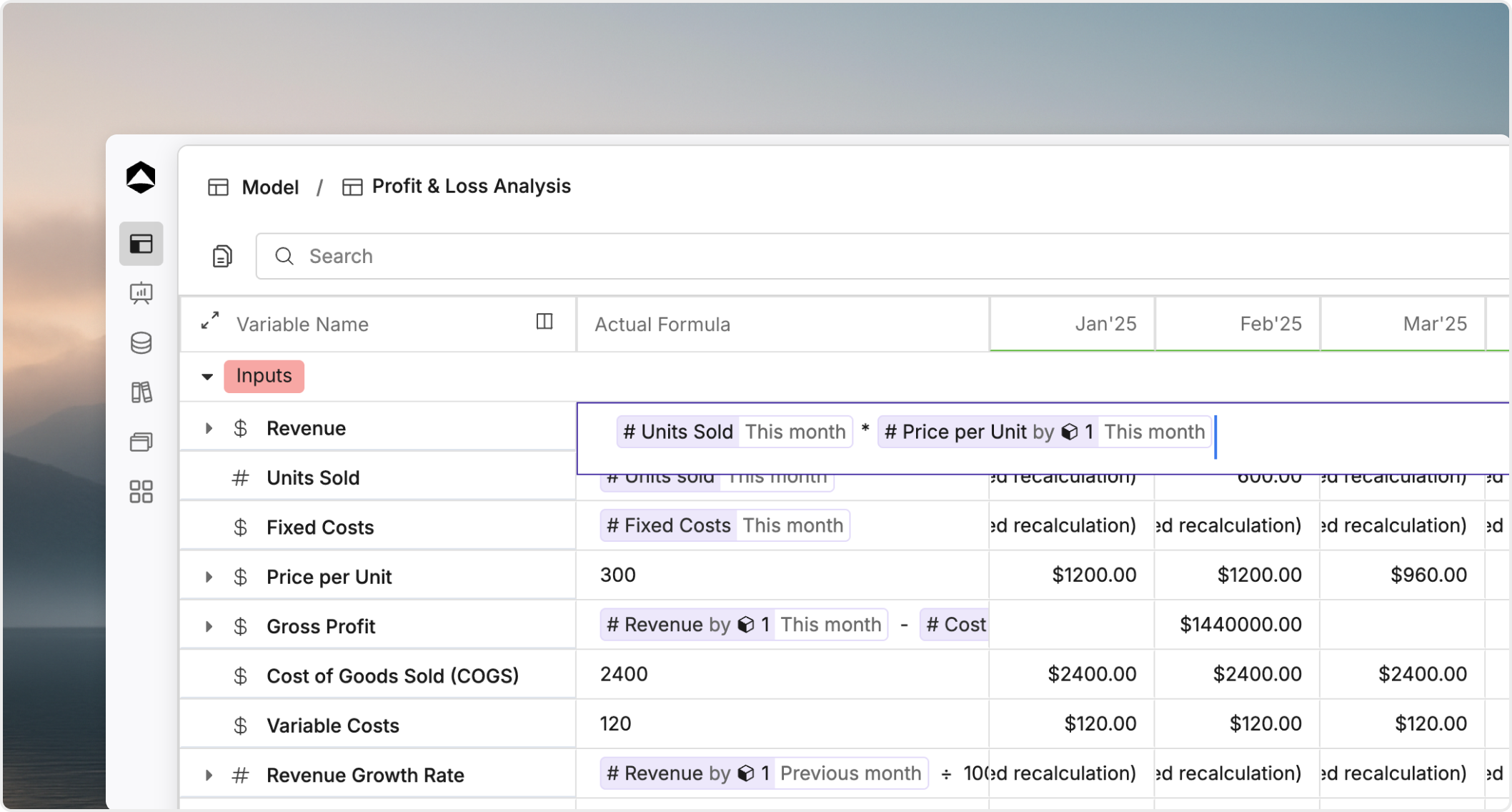Open the stacked windows icon in sidebar
Screen dimensions: 1512x812
pos(141,442)
